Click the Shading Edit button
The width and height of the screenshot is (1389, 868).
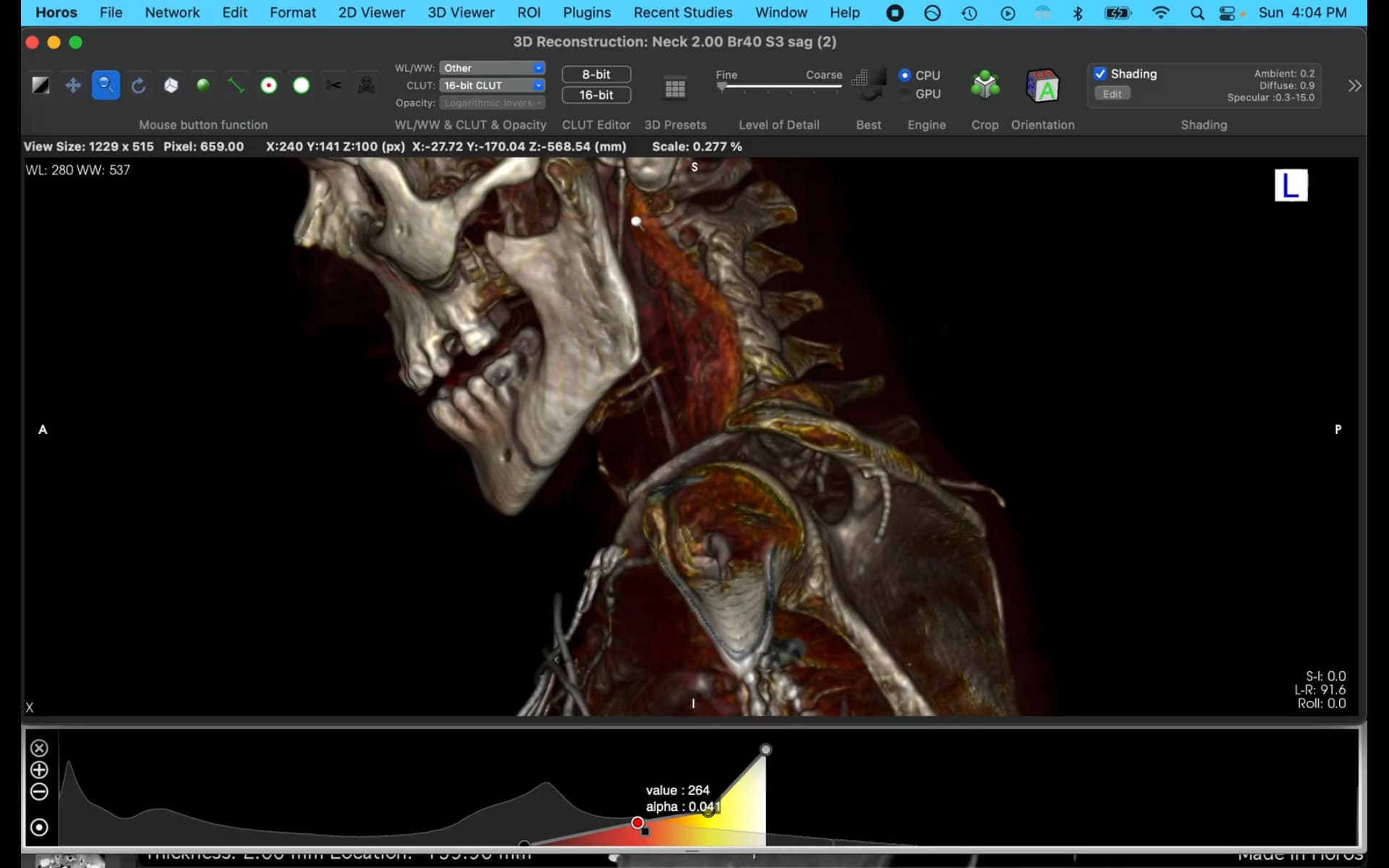1112,94
